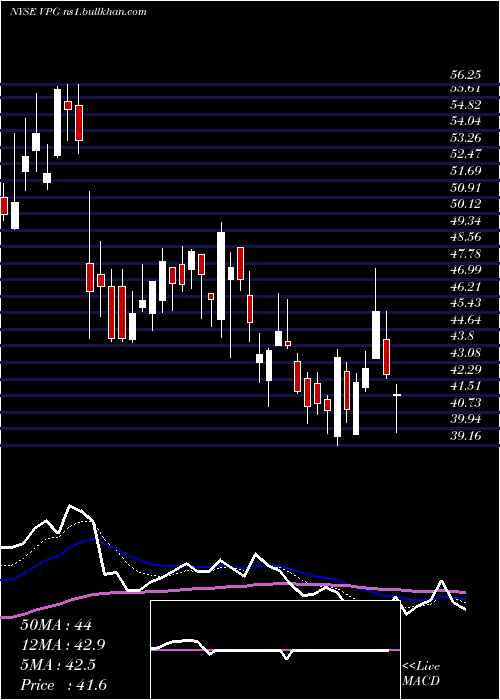This screenshot has height=700, width=500.
Task: Click the NYSE VPG ns1.bullkhan.com title text
Action: tap(78, 12)
